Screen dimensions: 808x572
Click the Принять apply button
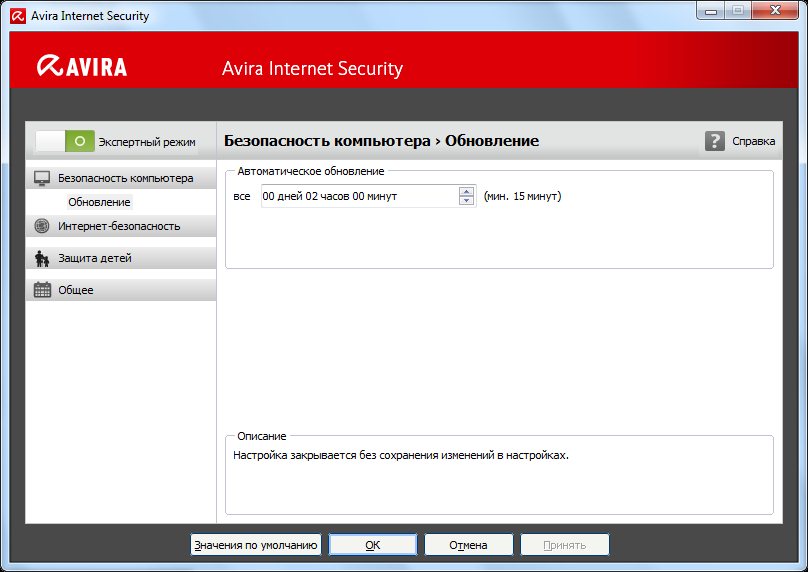pos(564,545)
